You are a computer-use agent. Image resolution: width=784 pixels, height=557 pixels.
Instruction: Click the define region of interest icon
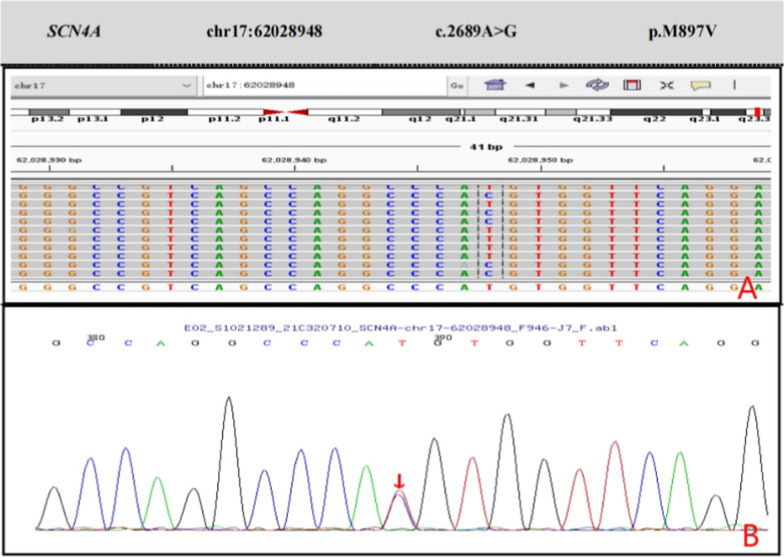[x=631, y=85]
